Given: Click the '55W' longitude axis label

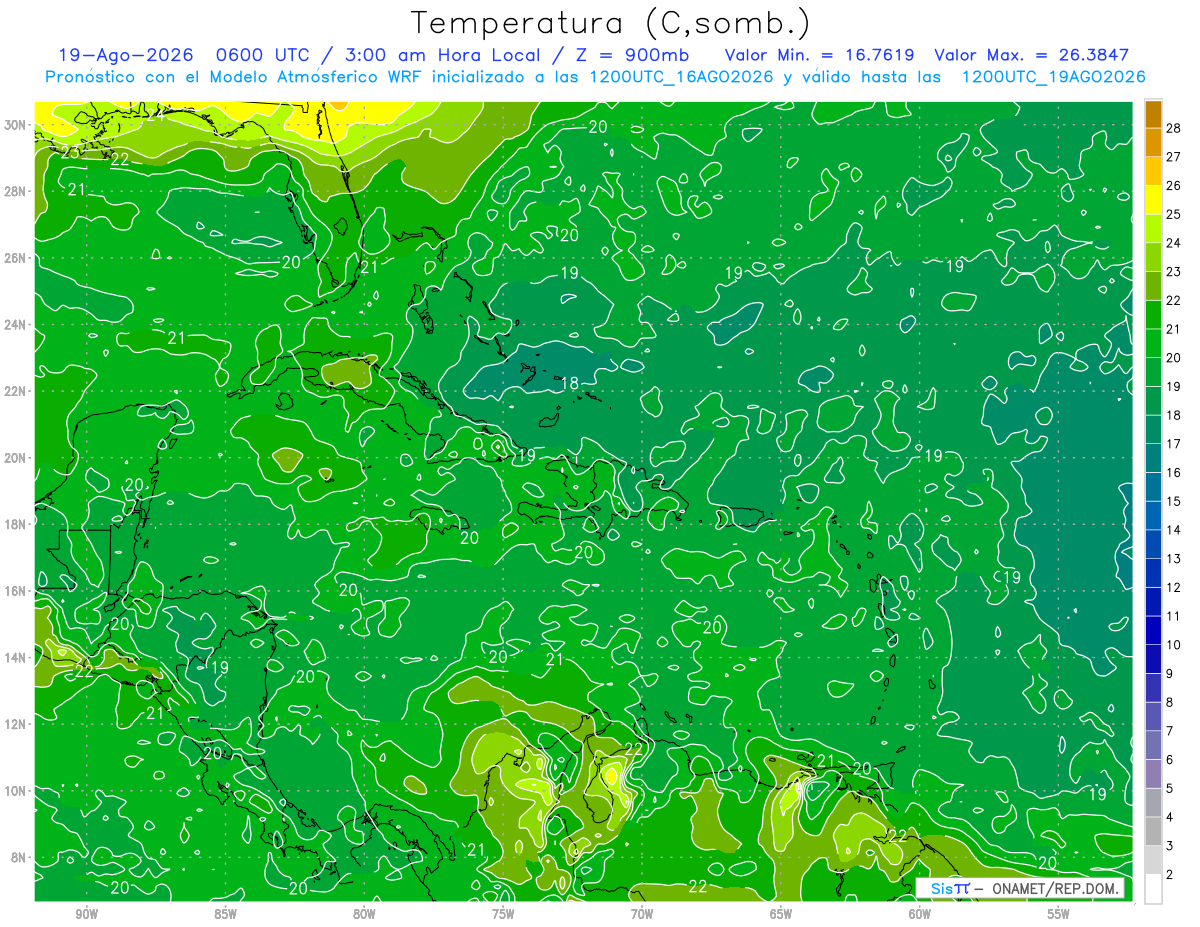Looking at the screenshot, I should 1059,914.
